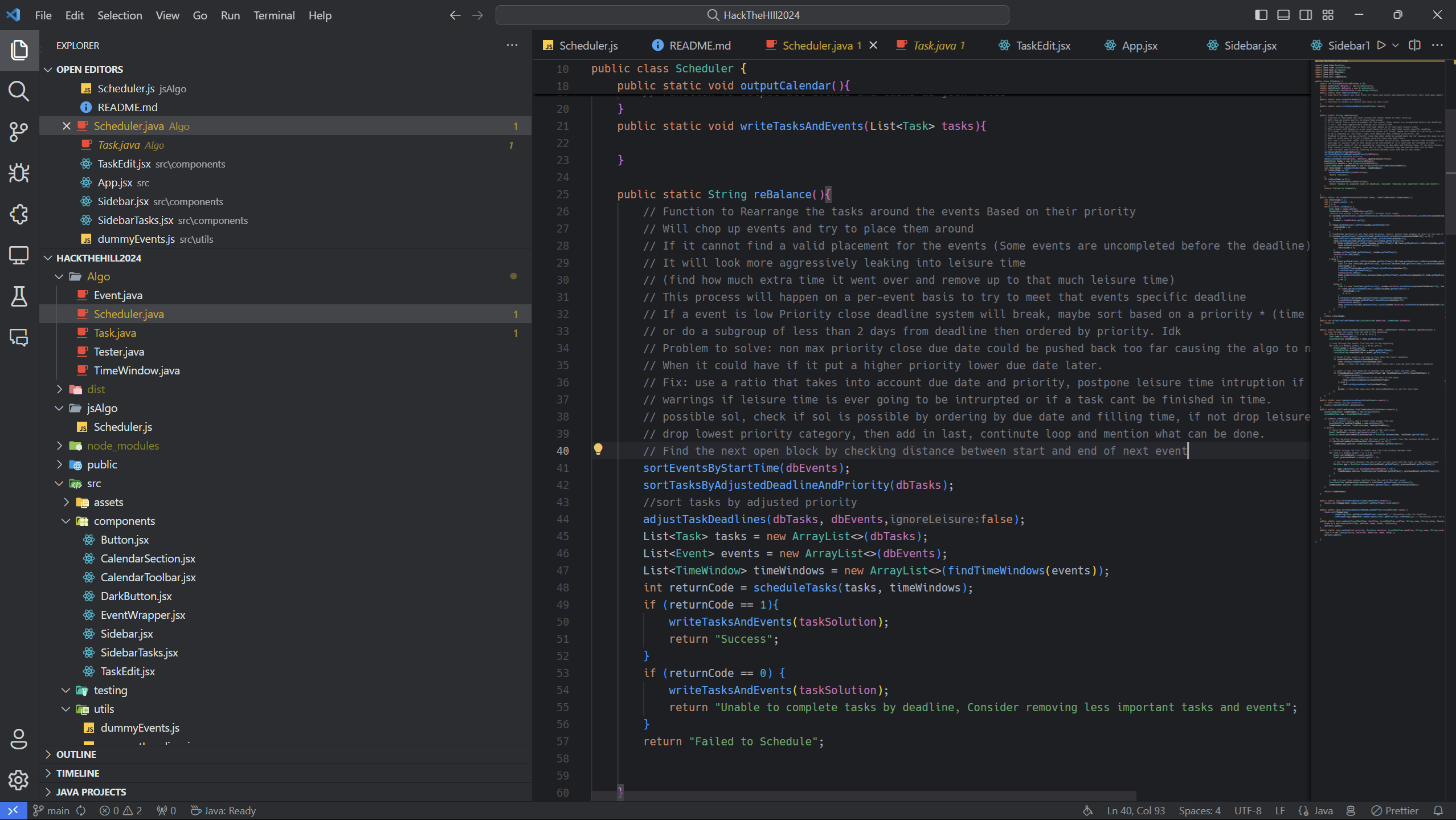
Task: Toggle Secondary Side Bar layout button
Action: click(1305, 15)
